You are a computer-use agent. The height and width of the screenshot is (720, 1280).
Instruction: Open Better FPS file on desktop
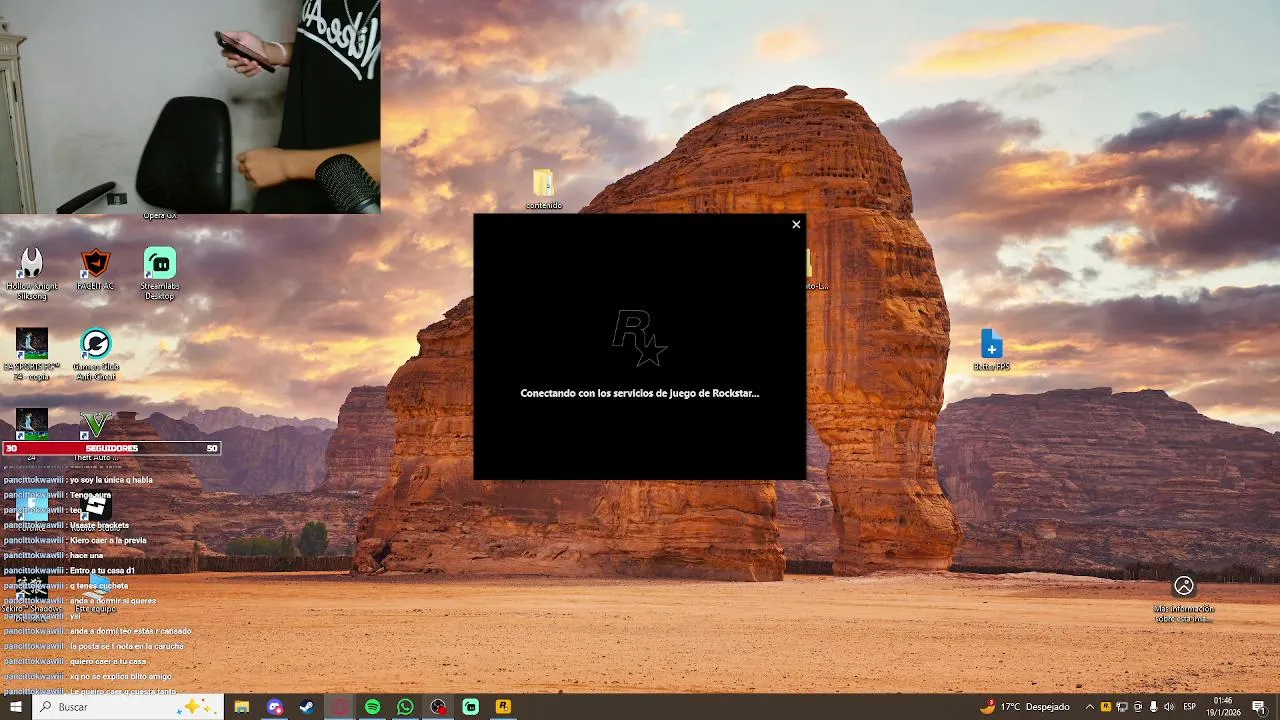[x=991, y=350]
